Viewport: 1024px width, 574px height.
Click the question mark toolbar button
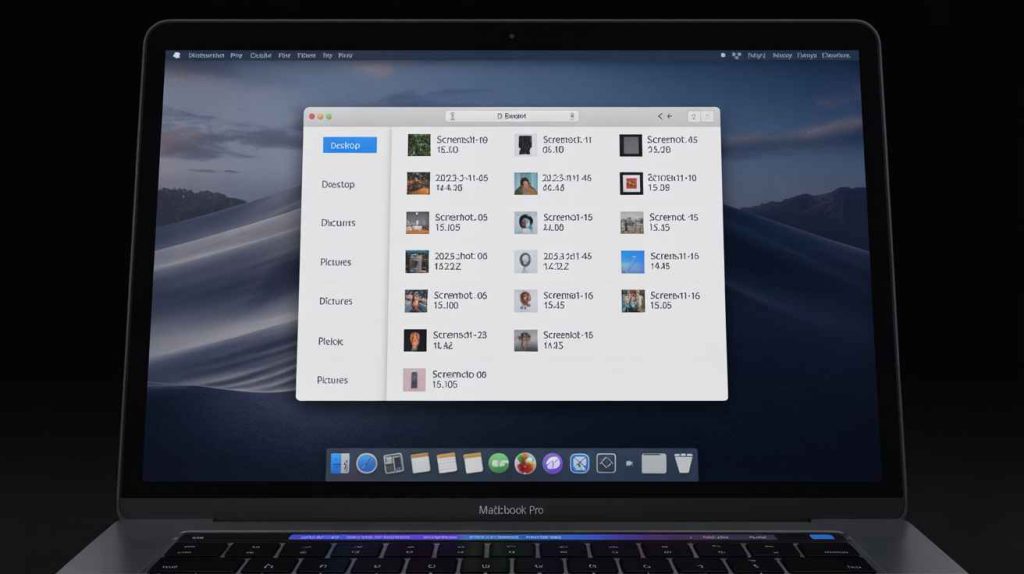694,116
